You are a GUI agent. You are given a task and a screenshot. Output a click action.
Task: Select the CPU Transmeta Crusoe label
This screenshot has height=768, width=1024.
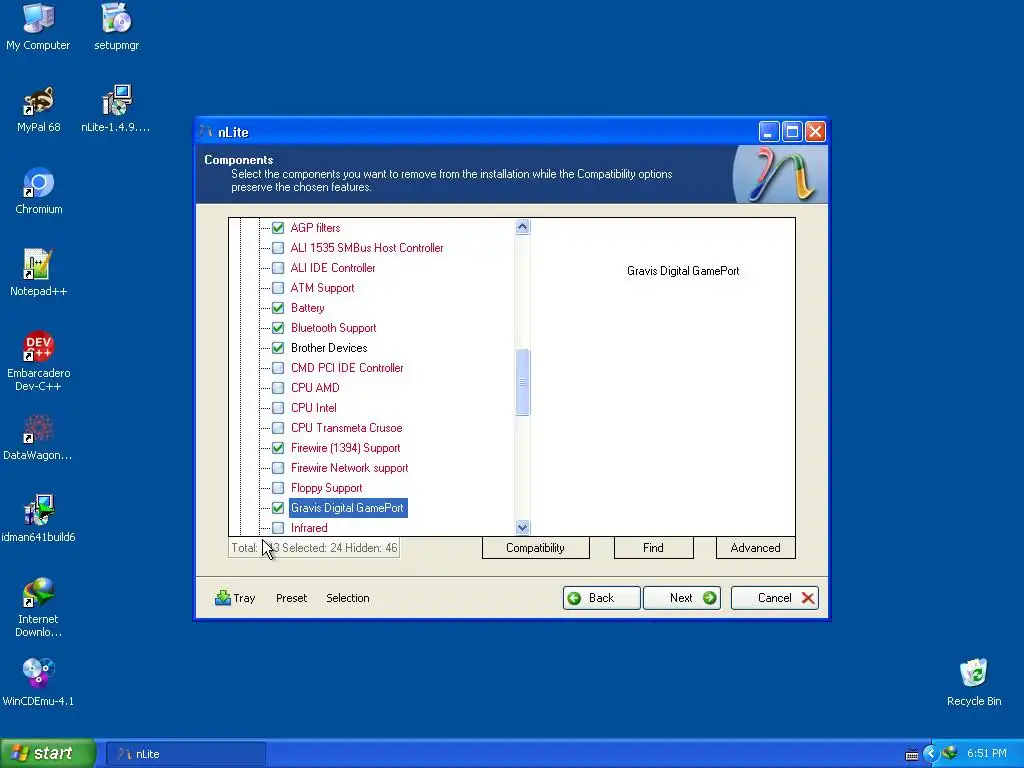[346, 428]
